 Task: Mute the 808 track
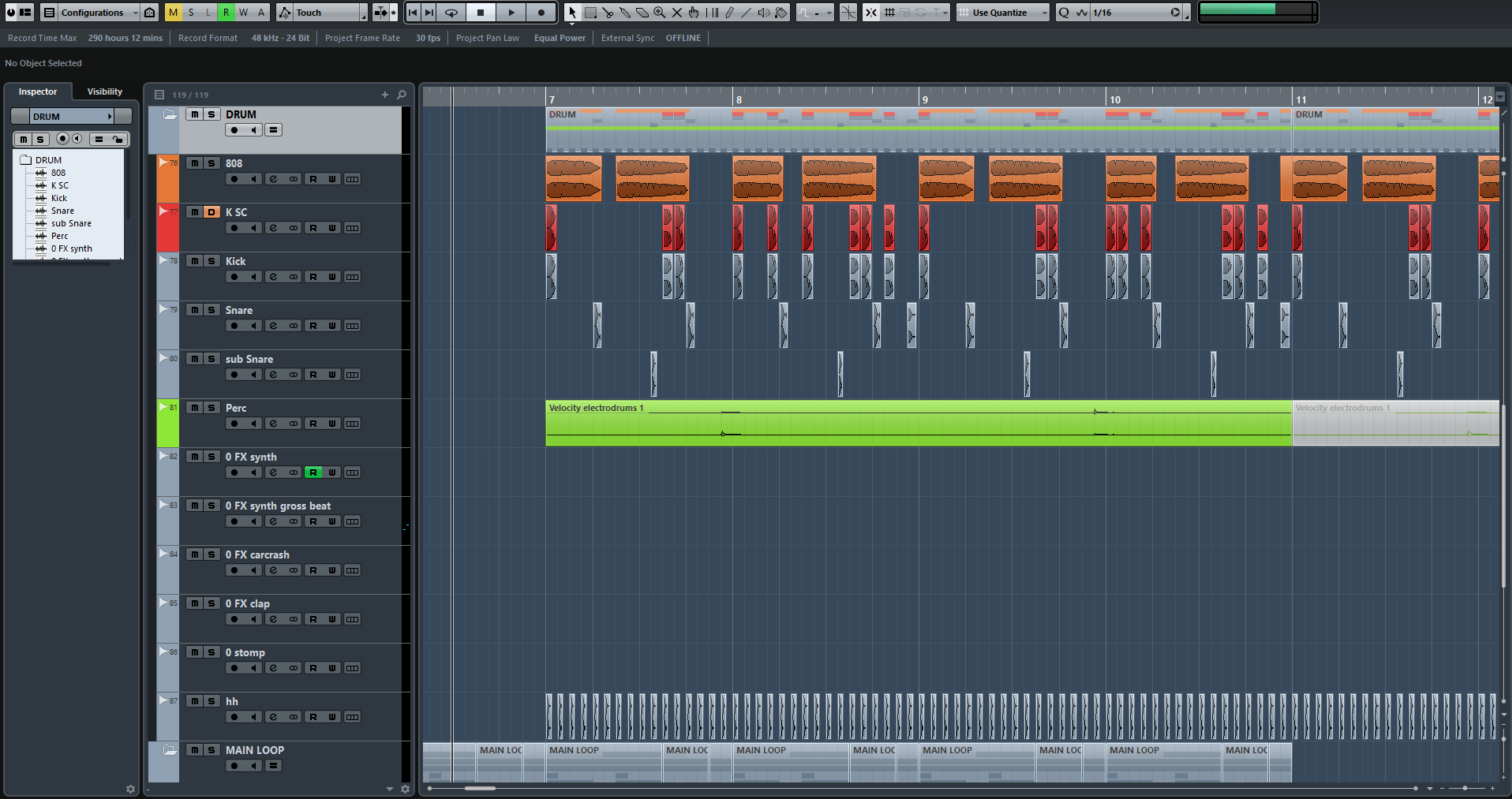click(x=194, y=163)
